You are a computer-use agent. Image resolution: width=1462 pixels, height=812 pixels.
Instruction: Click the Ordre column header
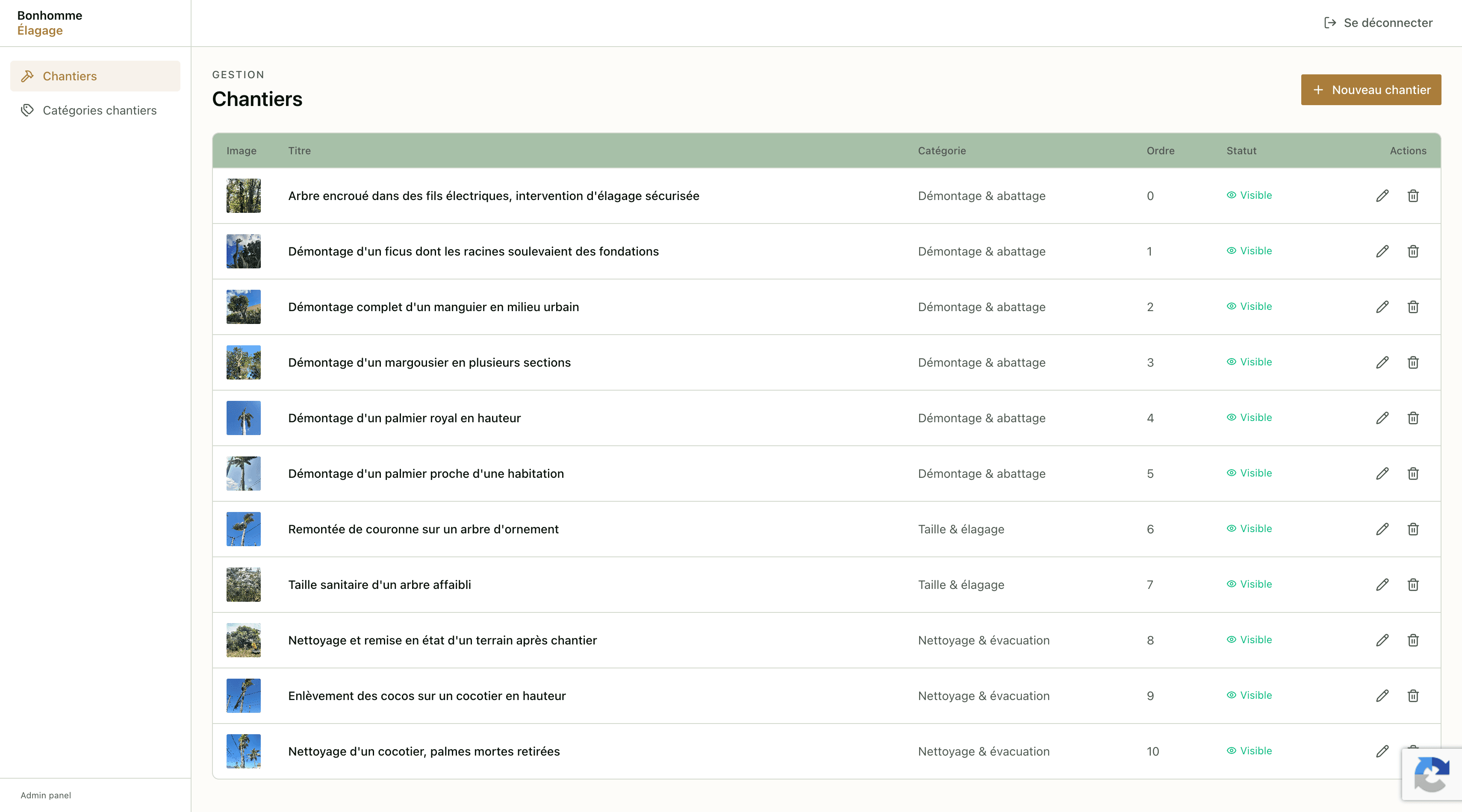point(1160,151)
